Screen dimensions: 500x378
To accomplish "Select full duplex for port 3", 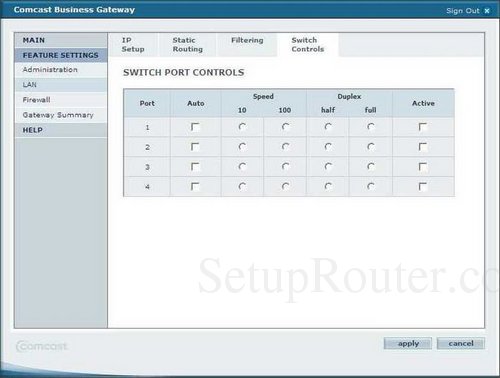I will (371, 167).
